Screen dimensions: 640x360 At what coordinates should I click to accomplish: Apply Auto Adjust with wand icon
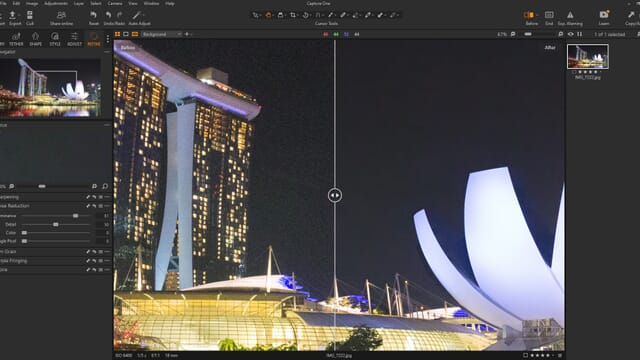(136, 15)
